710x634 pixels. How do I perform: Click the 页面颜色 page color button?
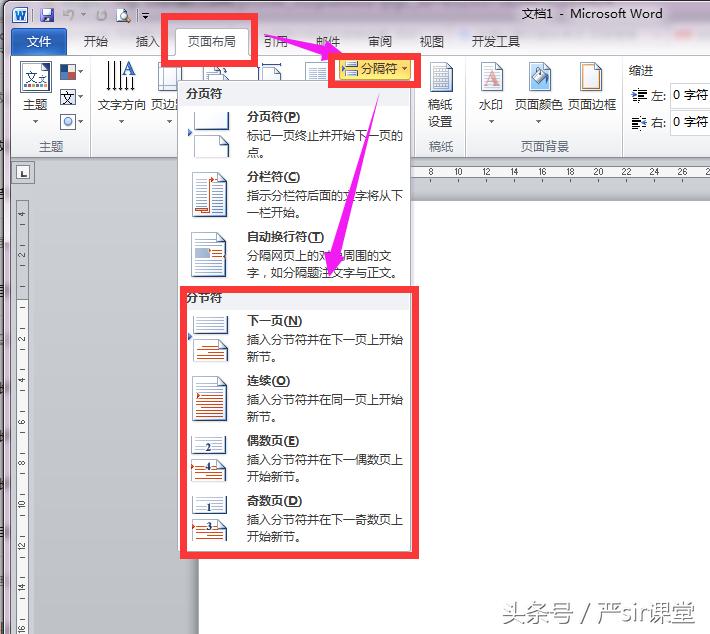point(538,87)
